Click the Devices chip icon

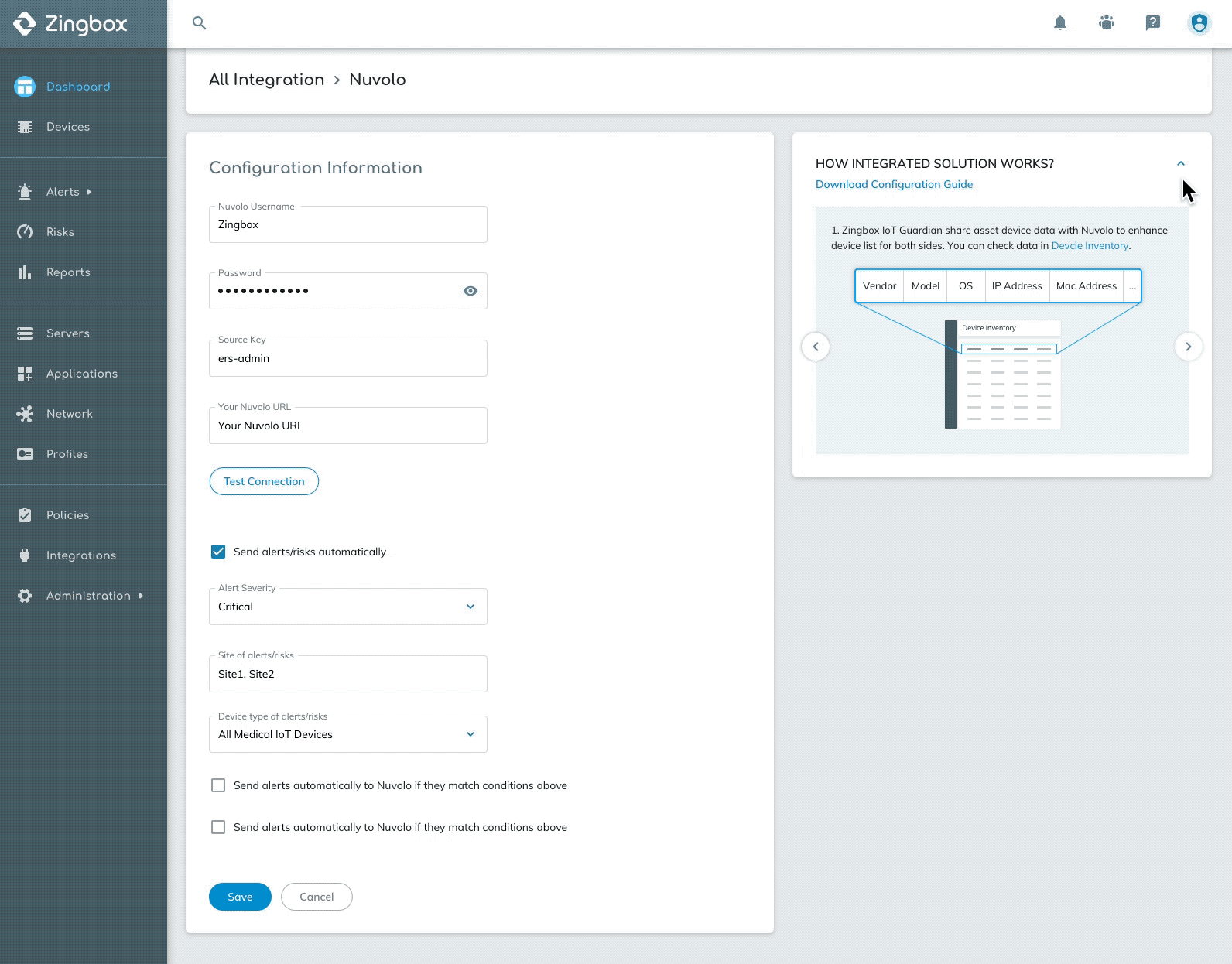25,127
